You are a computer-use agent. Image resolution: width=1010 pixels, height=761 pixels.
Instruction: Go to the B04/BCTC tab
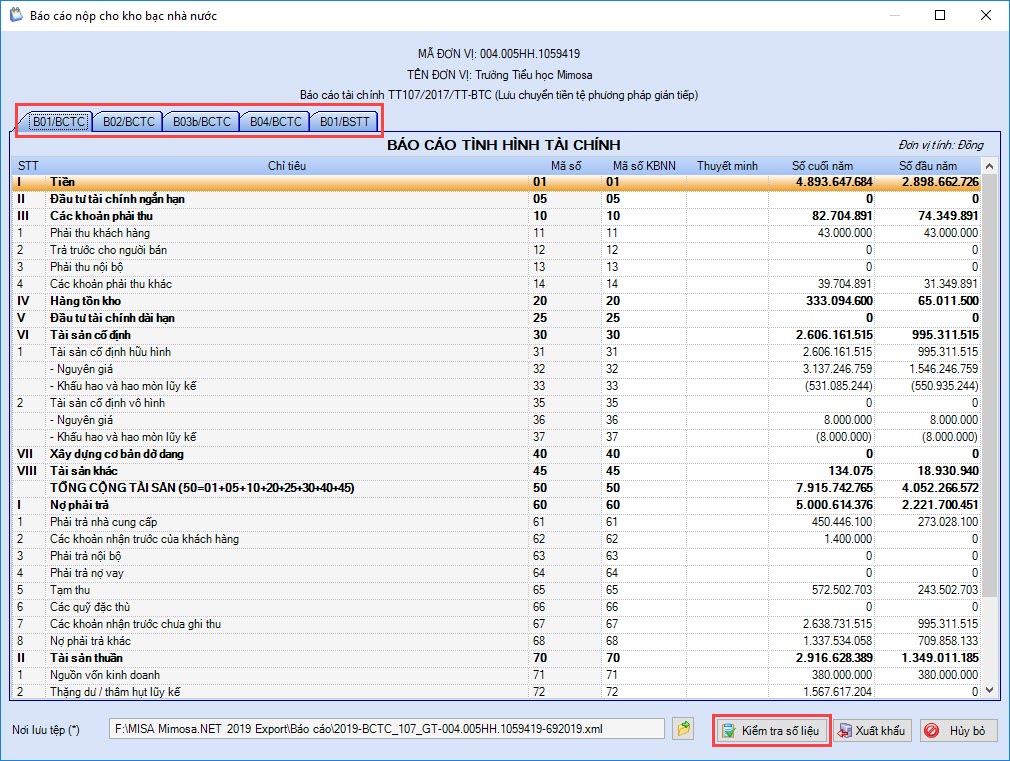(x=275, y=122)
